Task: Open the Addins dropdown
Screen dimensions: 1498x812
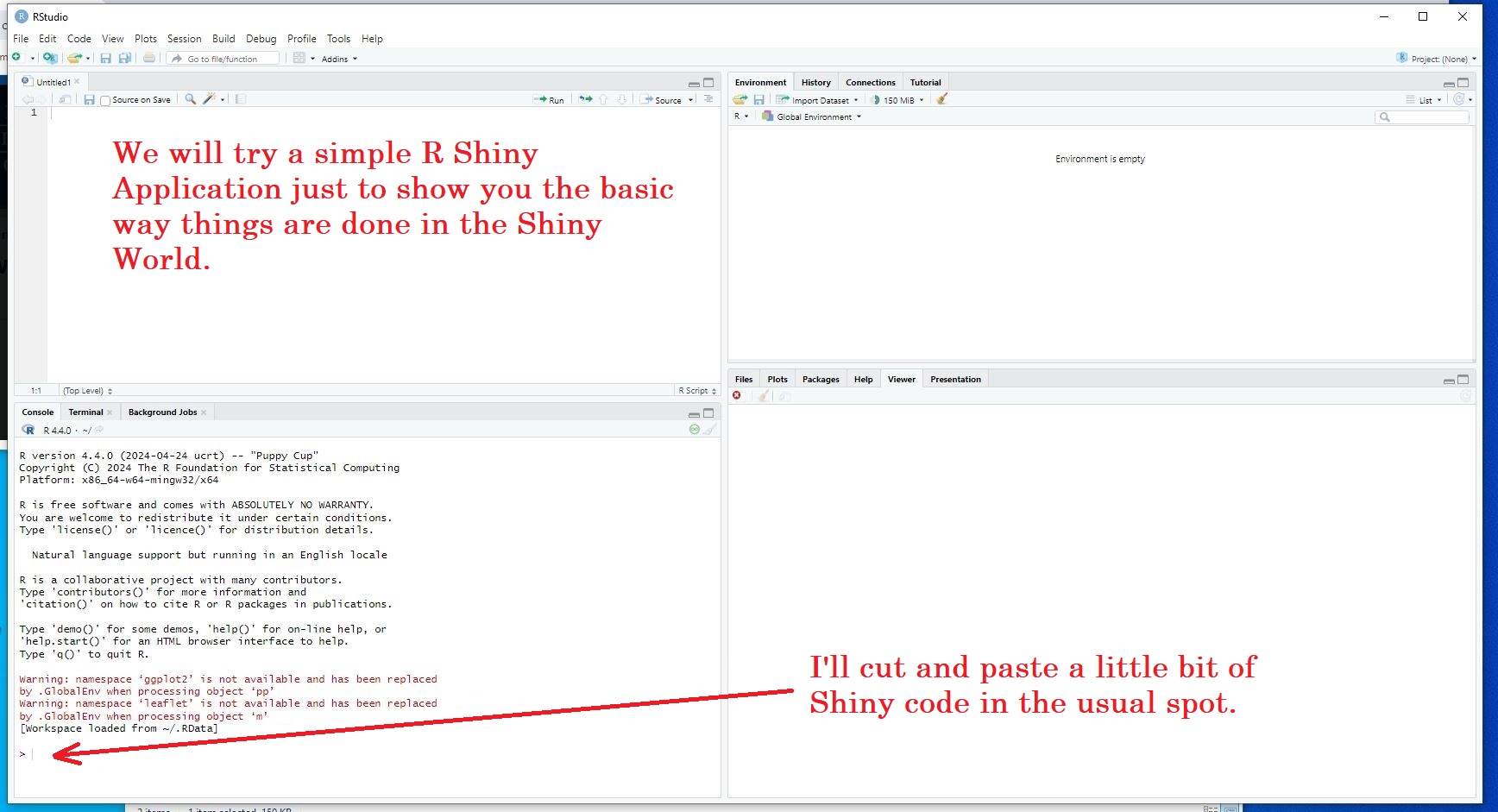Action: [338, 59]
